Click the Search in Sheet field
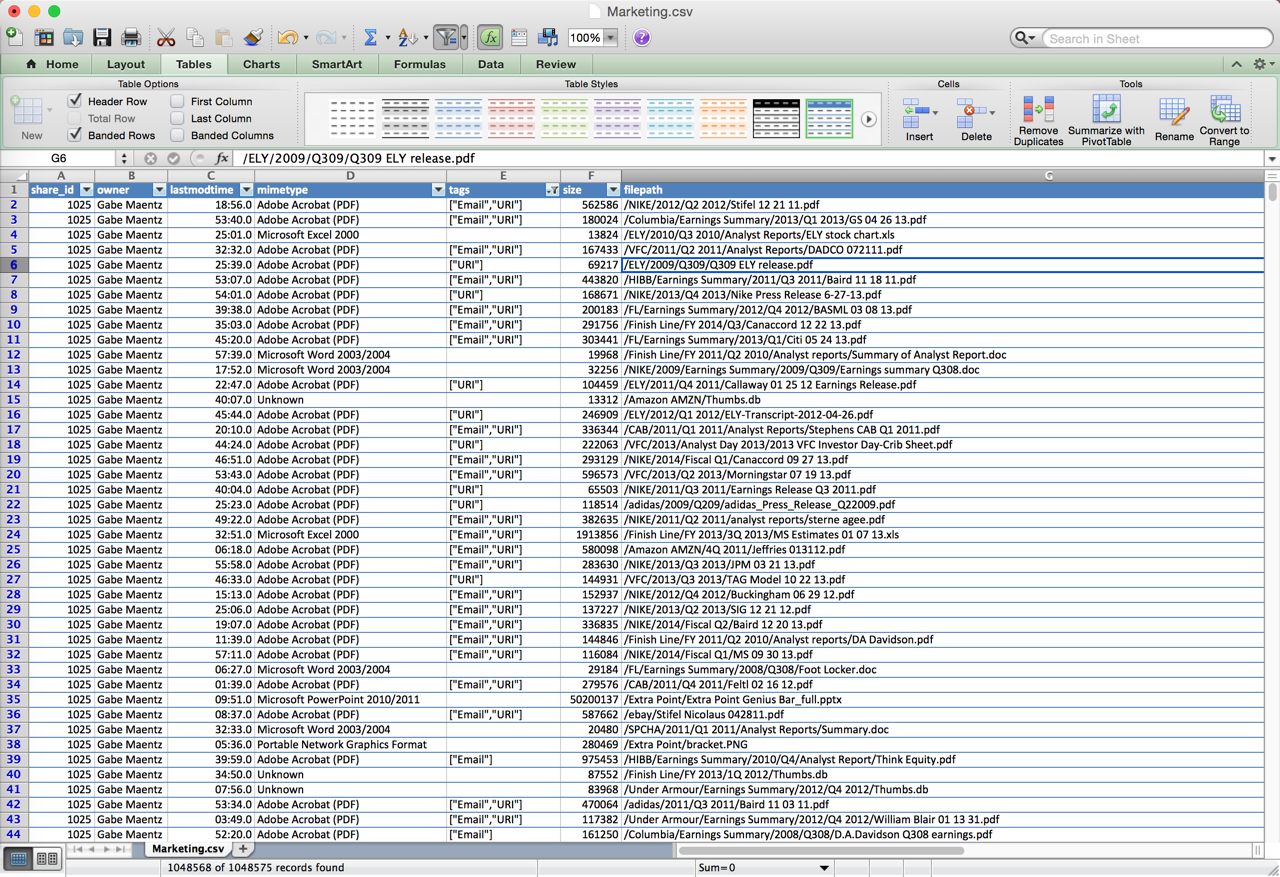The height and width of the screenshot is (877, 1280). (x=1157, y=38)
